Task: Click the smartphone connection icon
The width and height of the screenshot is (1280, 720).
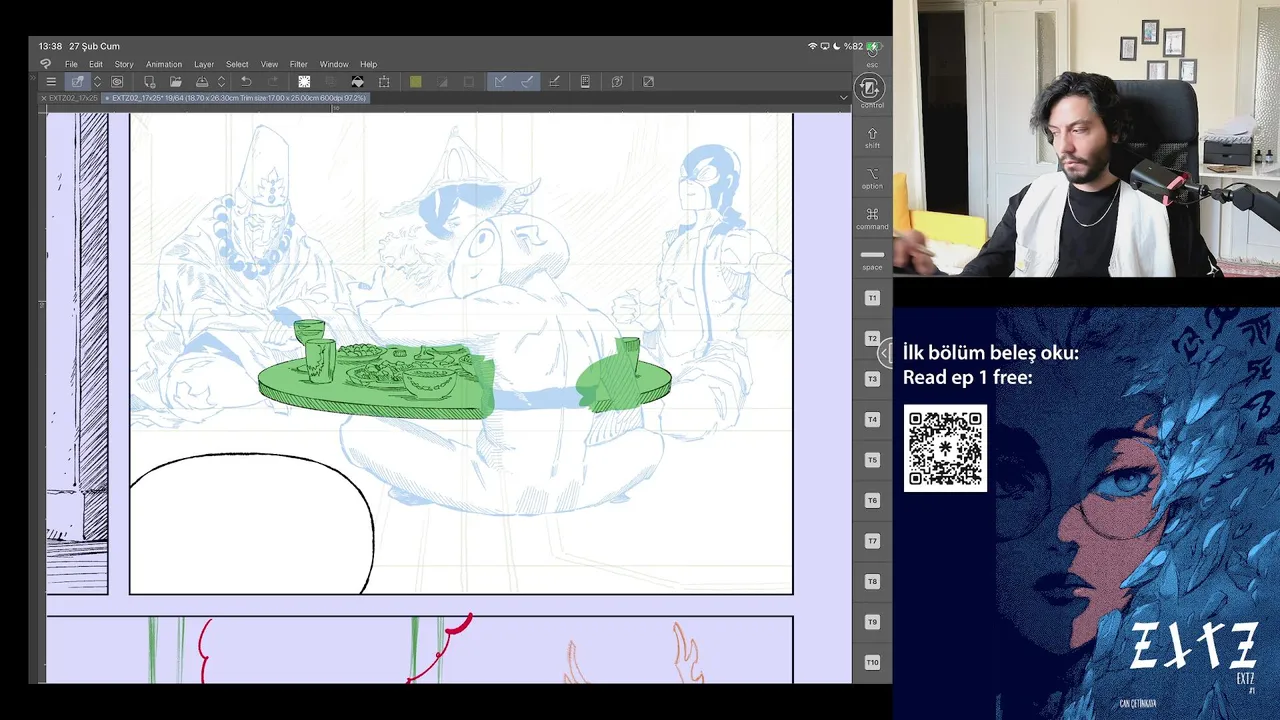Action: coord(586,81)
